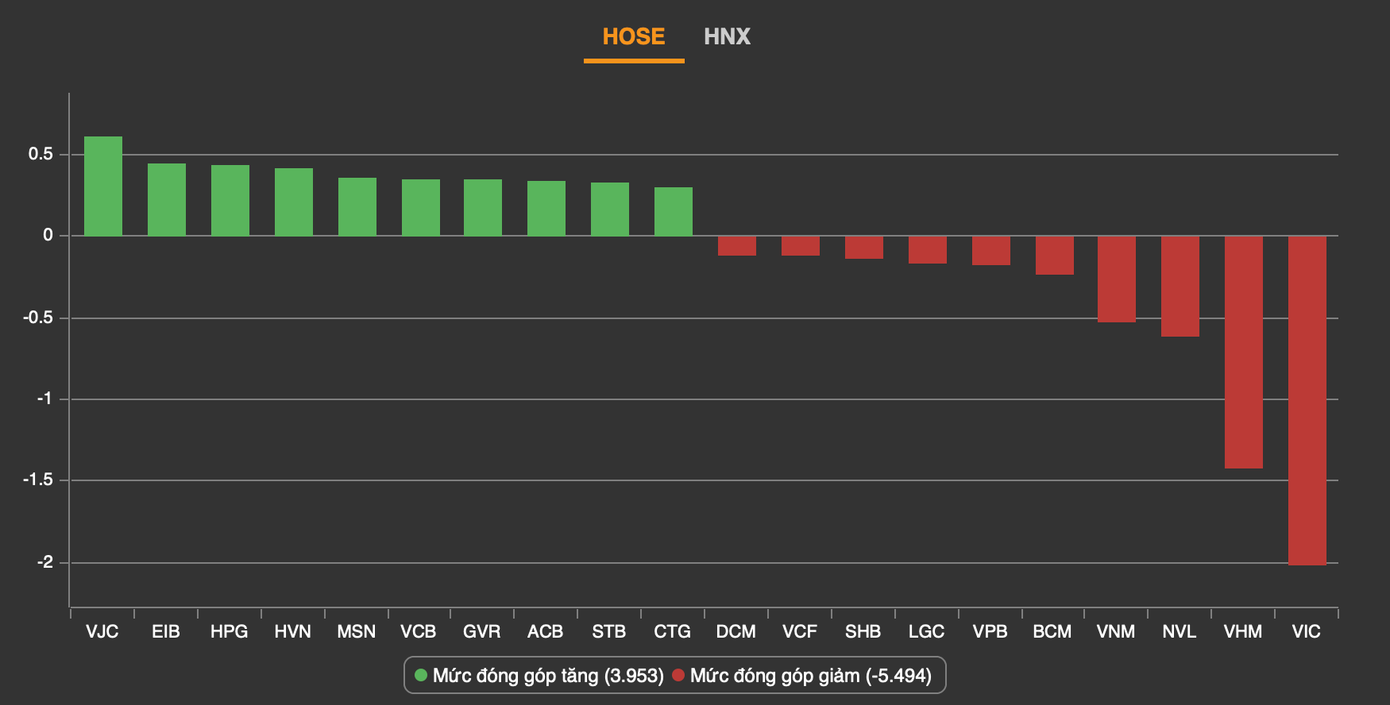Click the green EIB bar
Image resolution: width=1390 pixels, height=705 pixels.
pos(167,200)
